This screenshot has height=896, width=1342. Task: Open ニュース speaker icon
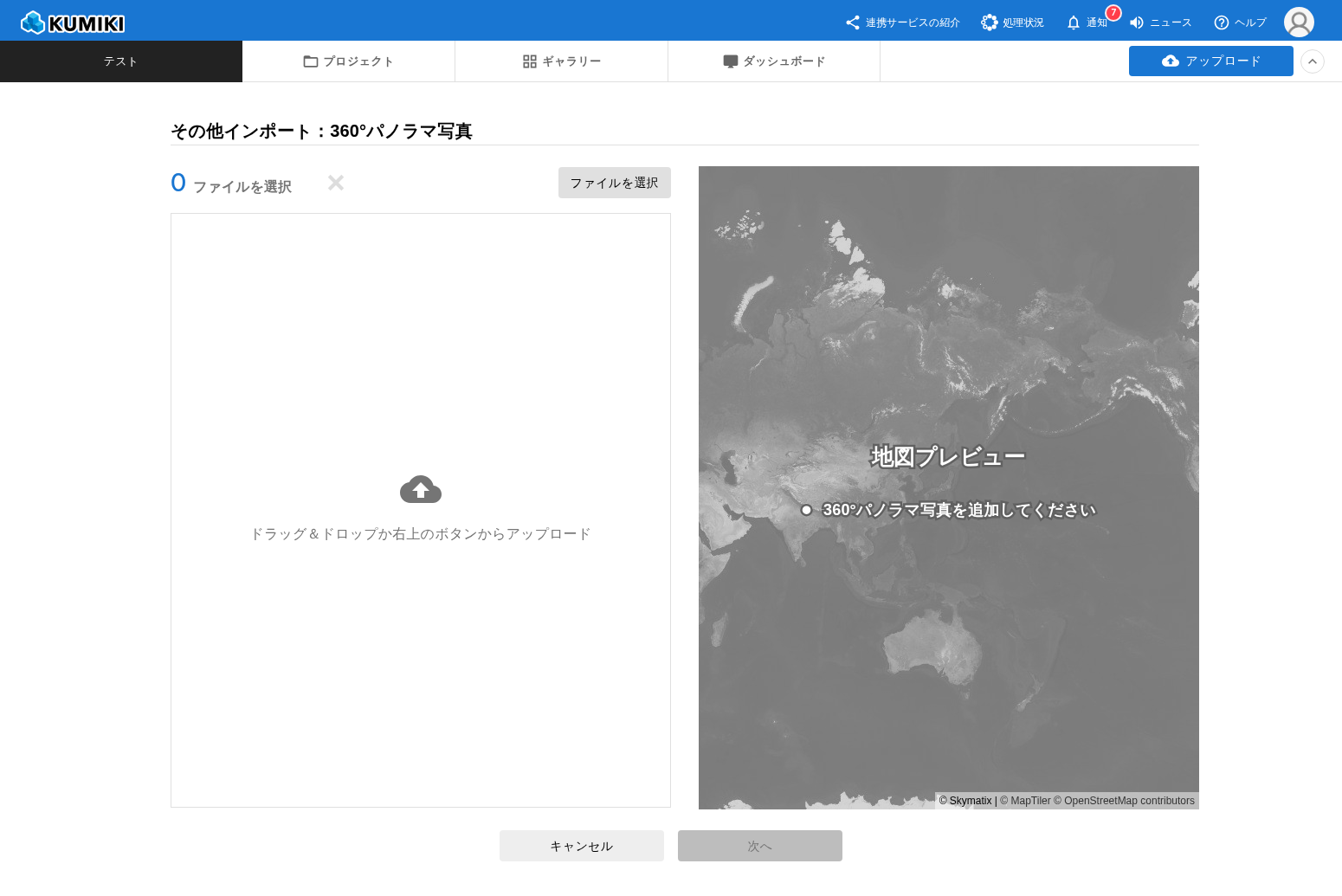click(x=1137, y=23)
